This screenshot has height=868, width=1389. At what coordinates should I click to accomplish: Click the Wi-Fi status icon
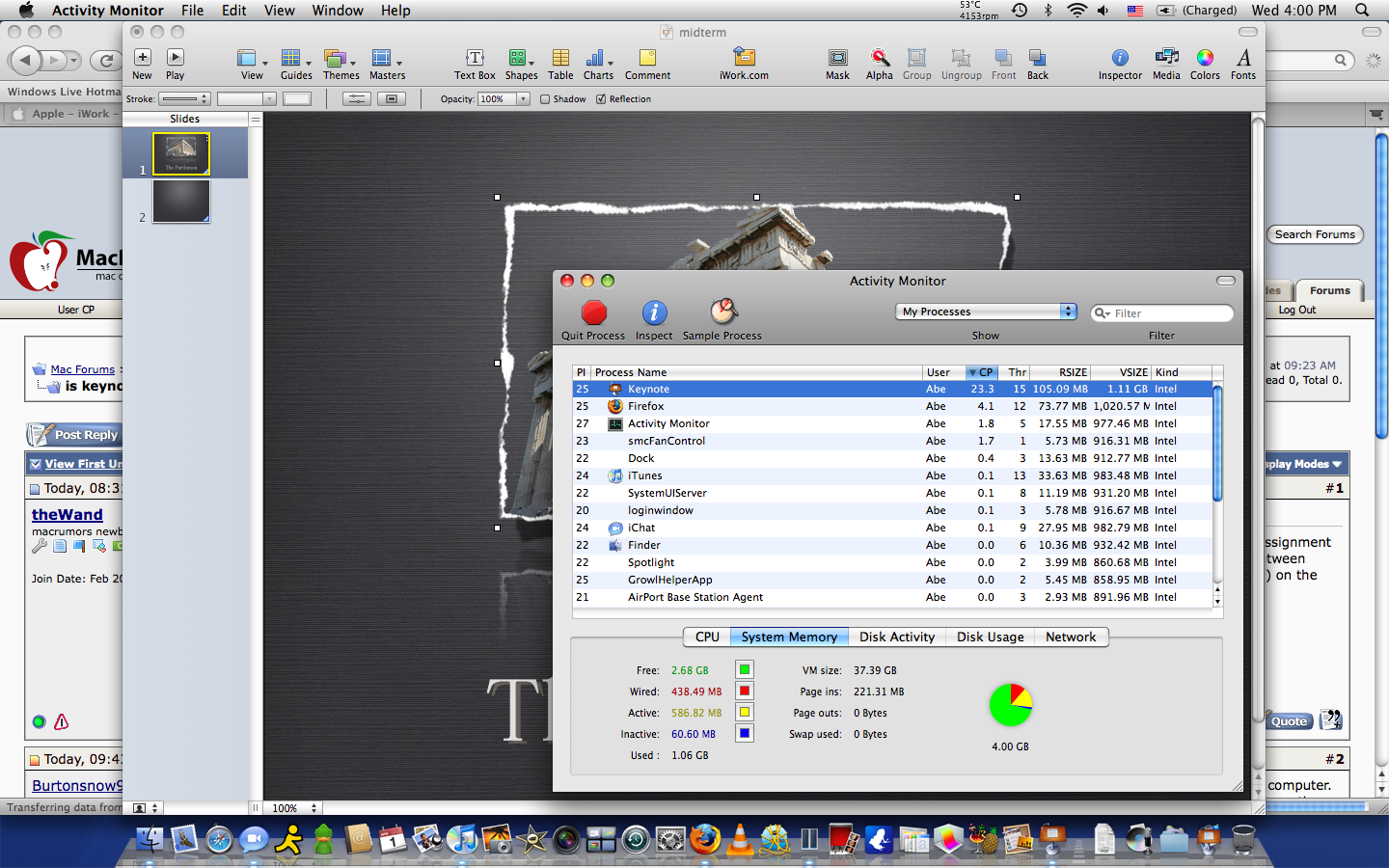pyautogui.click(x=1076, y=11)
